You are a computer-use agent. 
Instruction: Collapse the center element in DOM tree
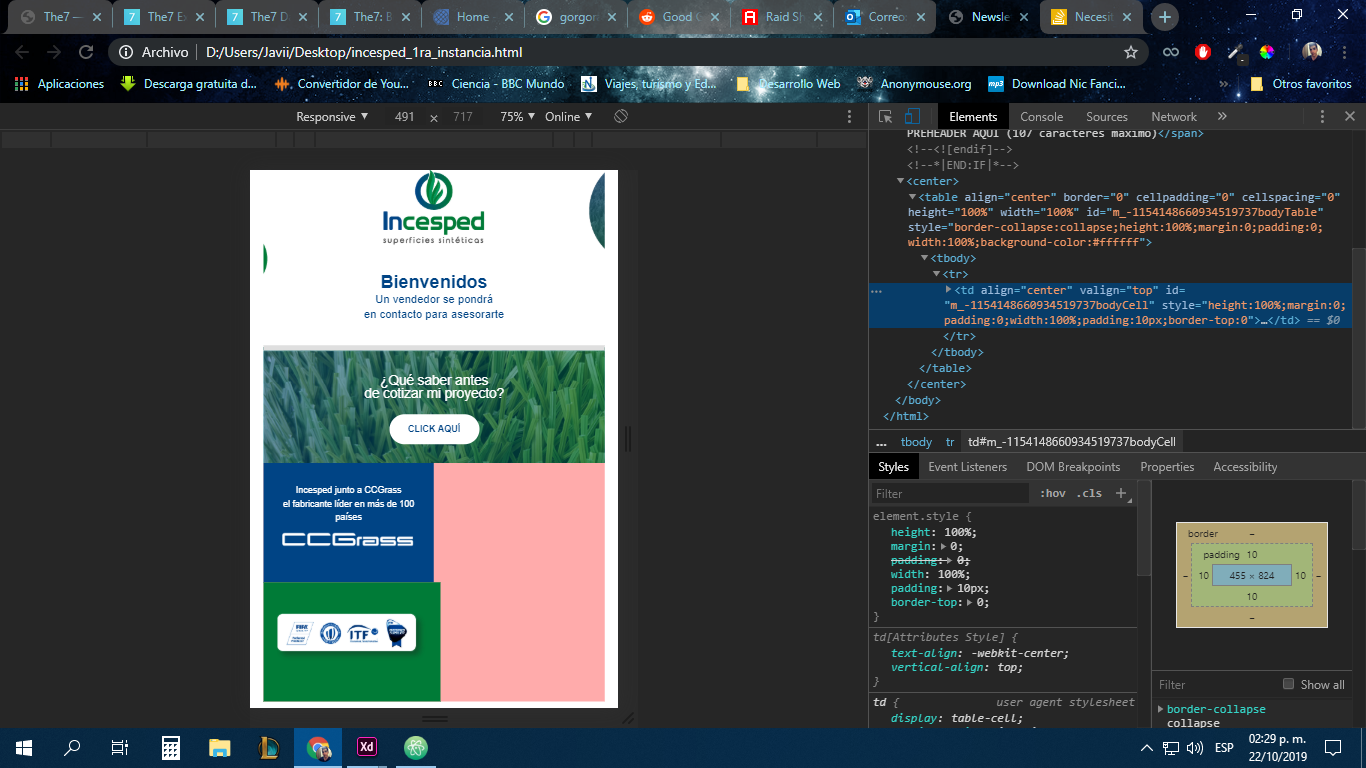(x=900, y=181)
